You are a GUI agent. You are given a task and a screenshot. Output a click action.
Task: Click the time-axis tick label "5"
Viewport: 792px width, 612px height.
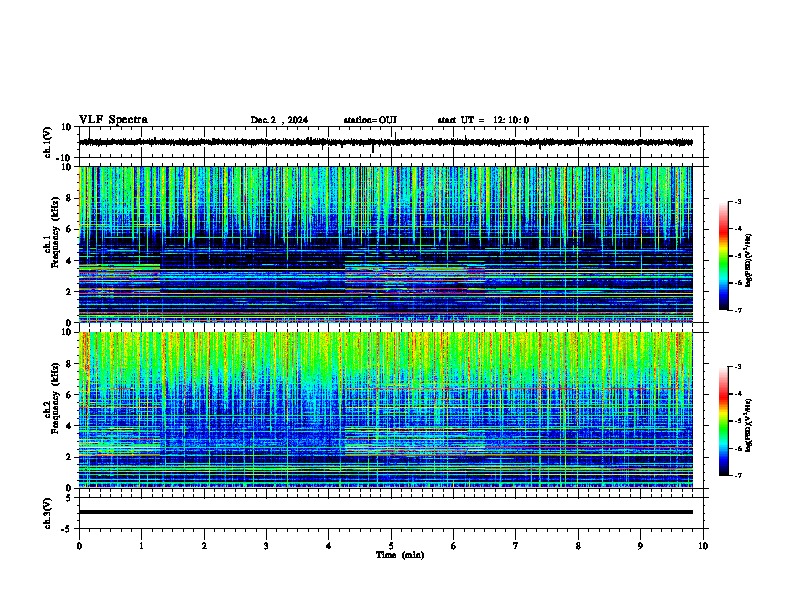pyautogui.click(x=391, y=546)
